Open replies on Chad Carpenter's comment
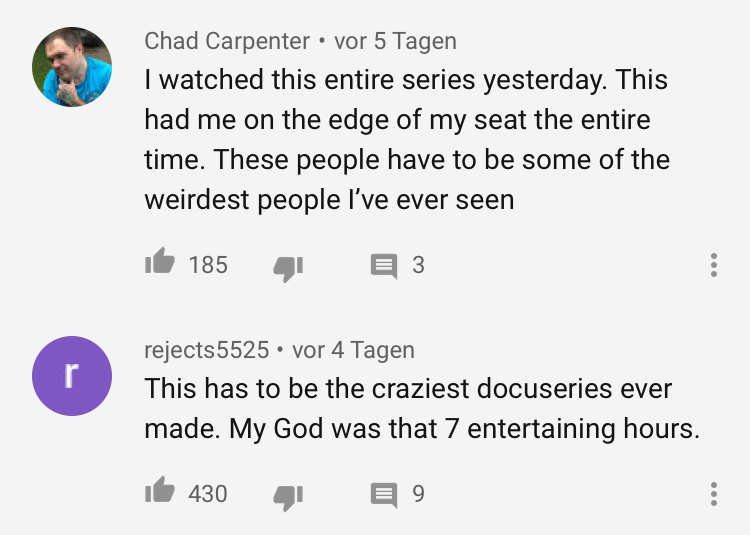 pyautogui.click(x=384, y=265)
